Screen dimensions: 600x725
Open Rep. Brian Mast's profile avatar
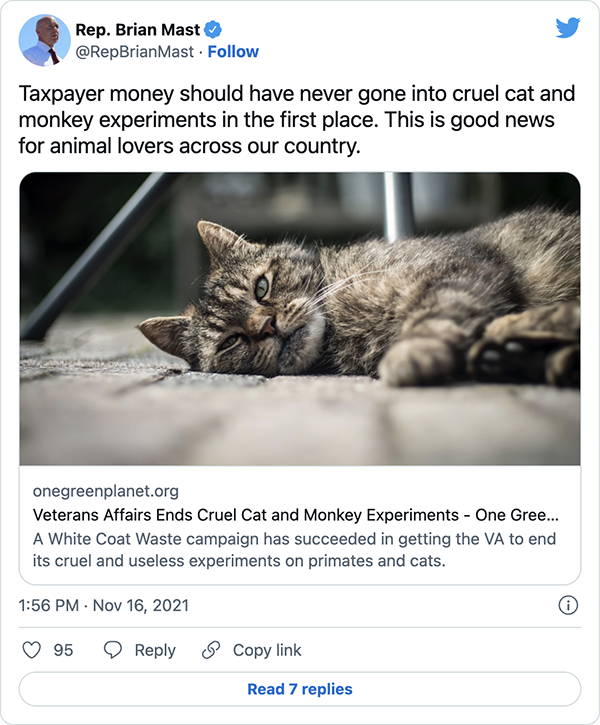pyautogui.click(x=41, y=40)
